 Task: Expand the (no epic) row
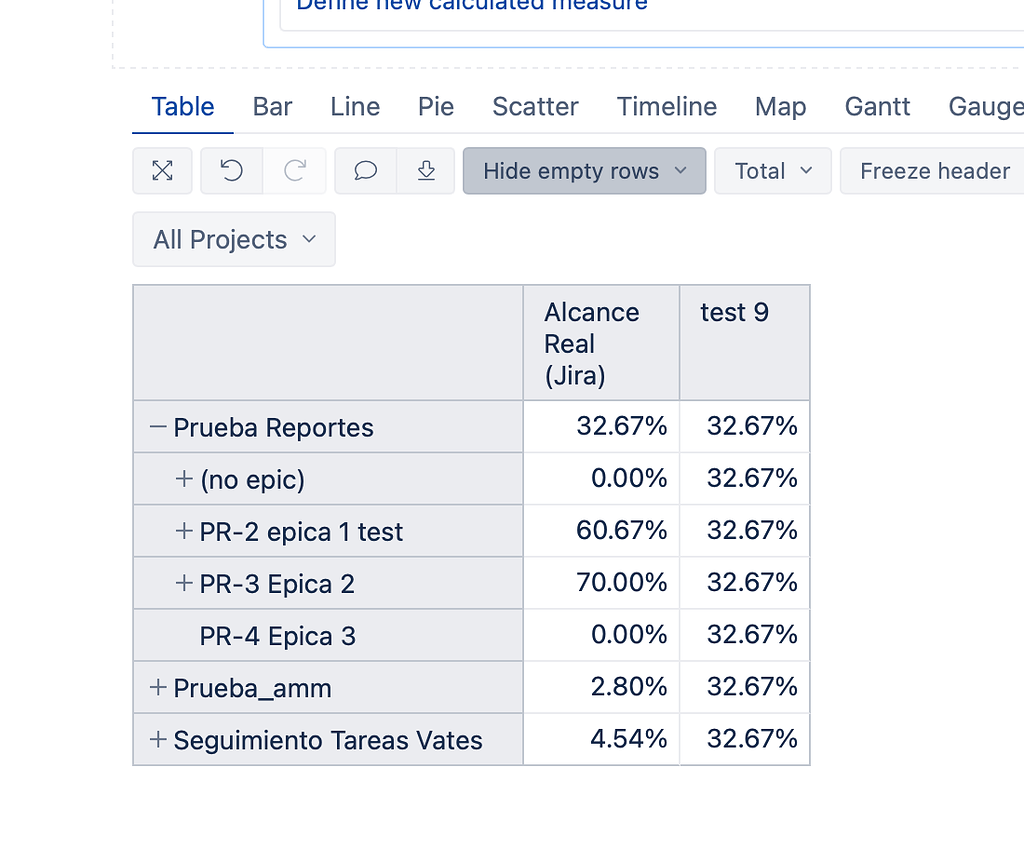tap(183, 478)
